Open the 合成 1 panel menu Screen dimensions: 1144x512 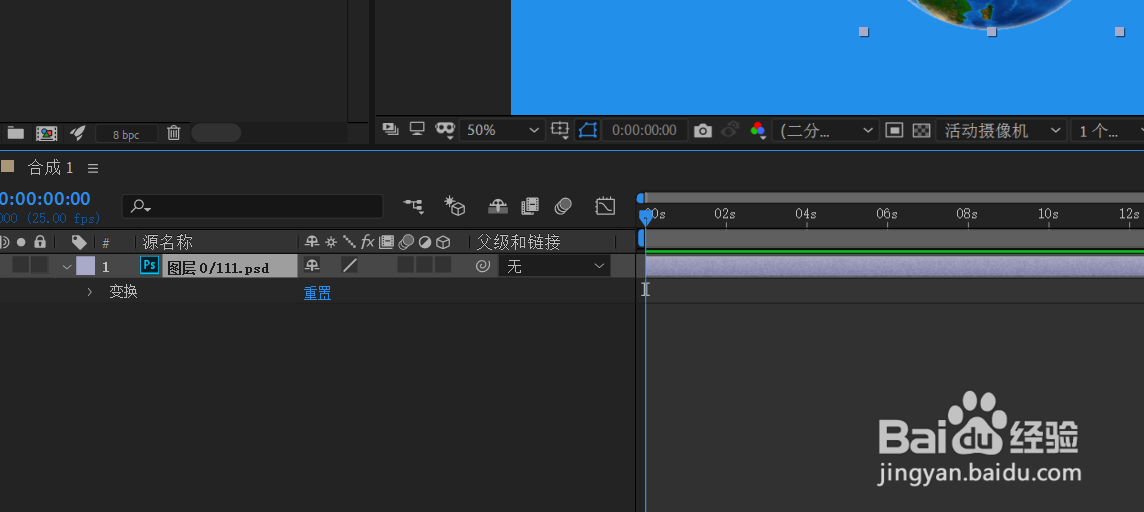point(93,168)
